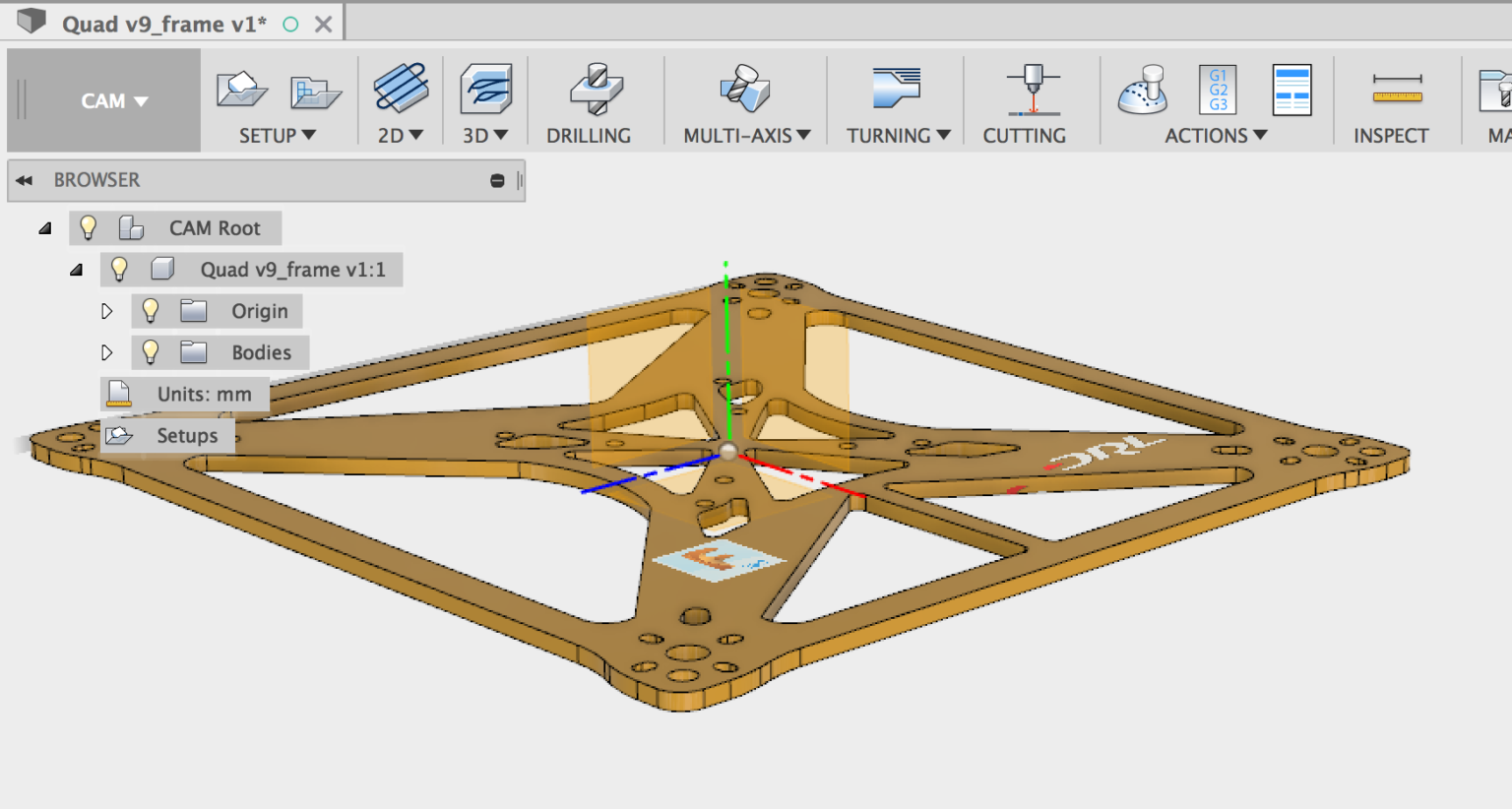
Task: Click the Turning tool icon
Action: pyautogui.click(x=896, y=89)
